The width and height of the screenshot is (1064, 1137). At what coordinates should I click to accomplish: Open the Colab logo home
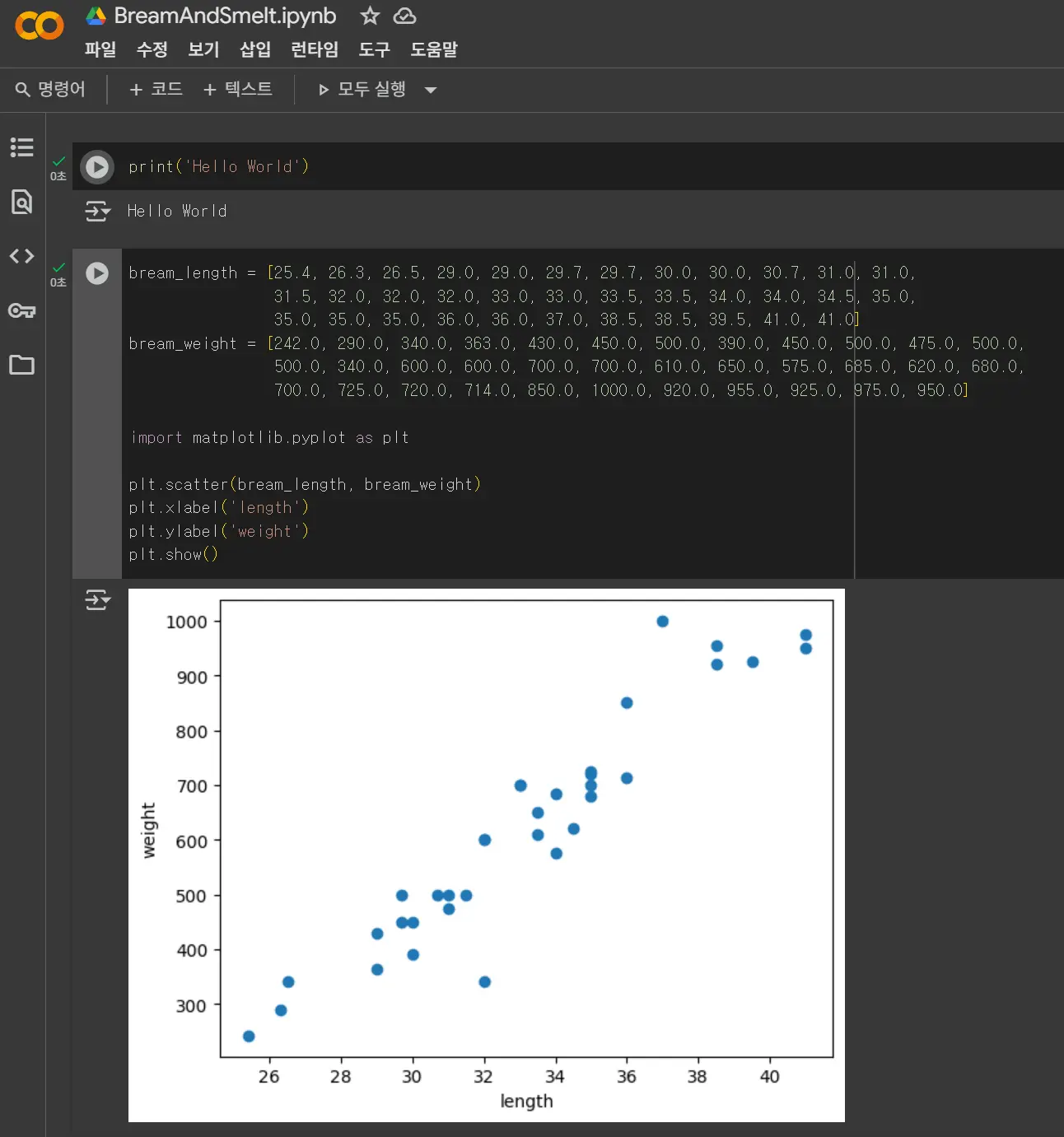(39, 26)
